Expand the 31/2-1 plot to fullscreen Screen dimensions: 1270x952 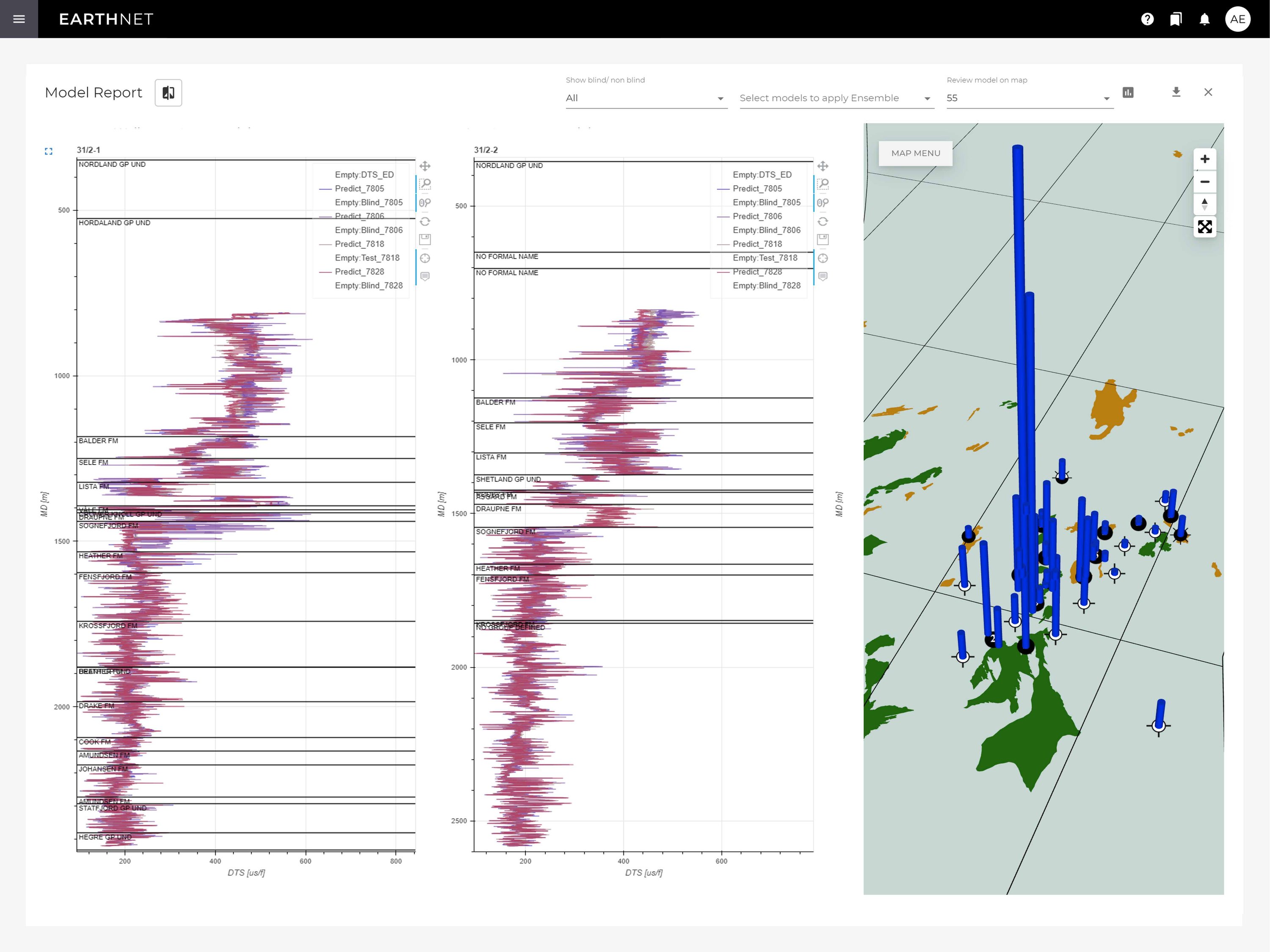coord(49,151)
